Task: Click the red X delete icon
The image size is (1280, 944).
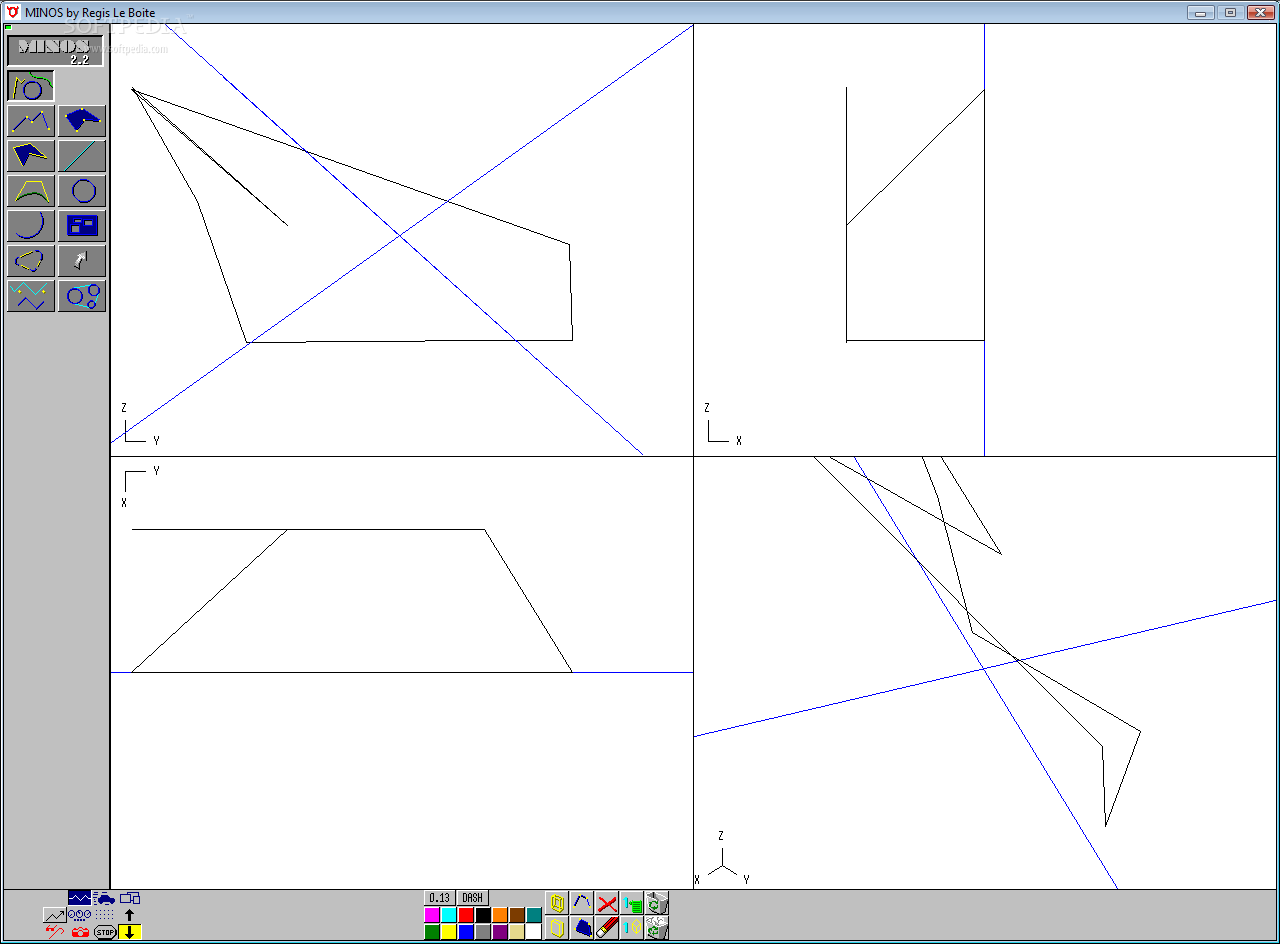Action: click(607, 903)
